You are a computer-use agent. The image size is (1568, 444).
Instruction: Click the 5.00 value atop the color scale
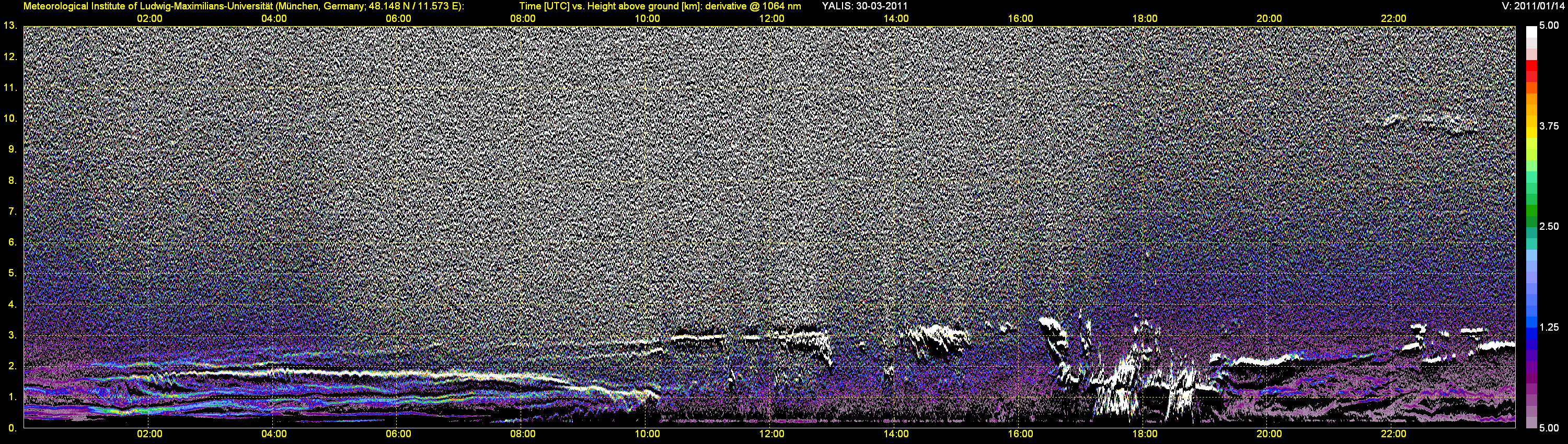(1549, 26)
